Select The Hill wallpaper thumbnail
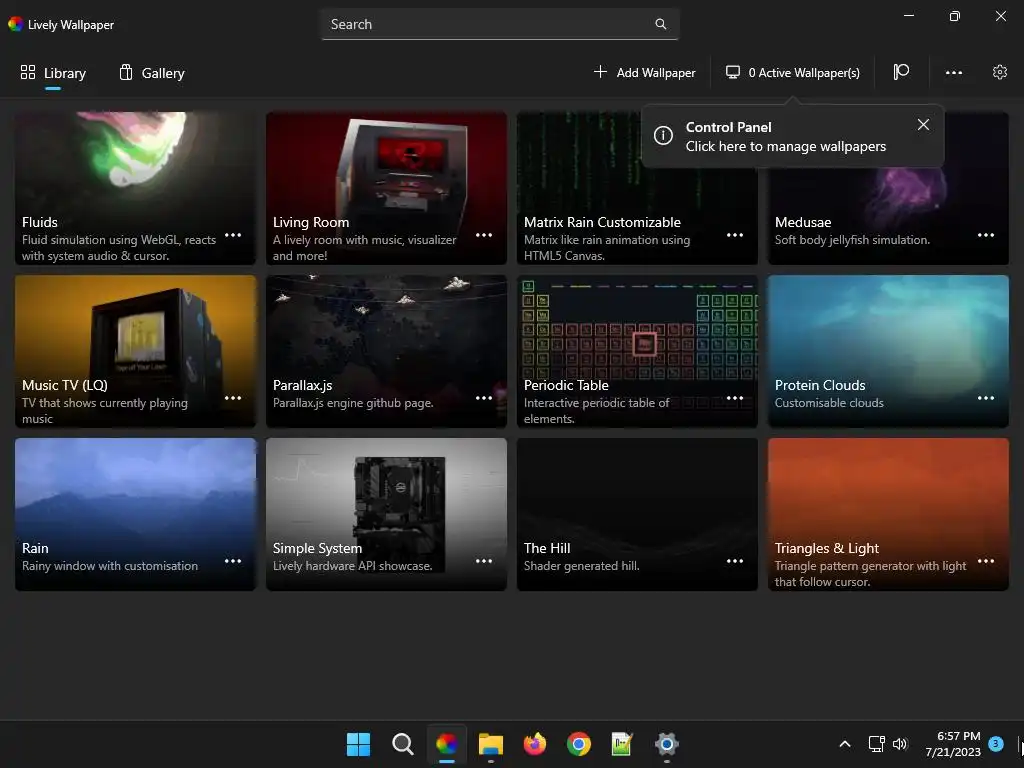 [x=637, y=514]
